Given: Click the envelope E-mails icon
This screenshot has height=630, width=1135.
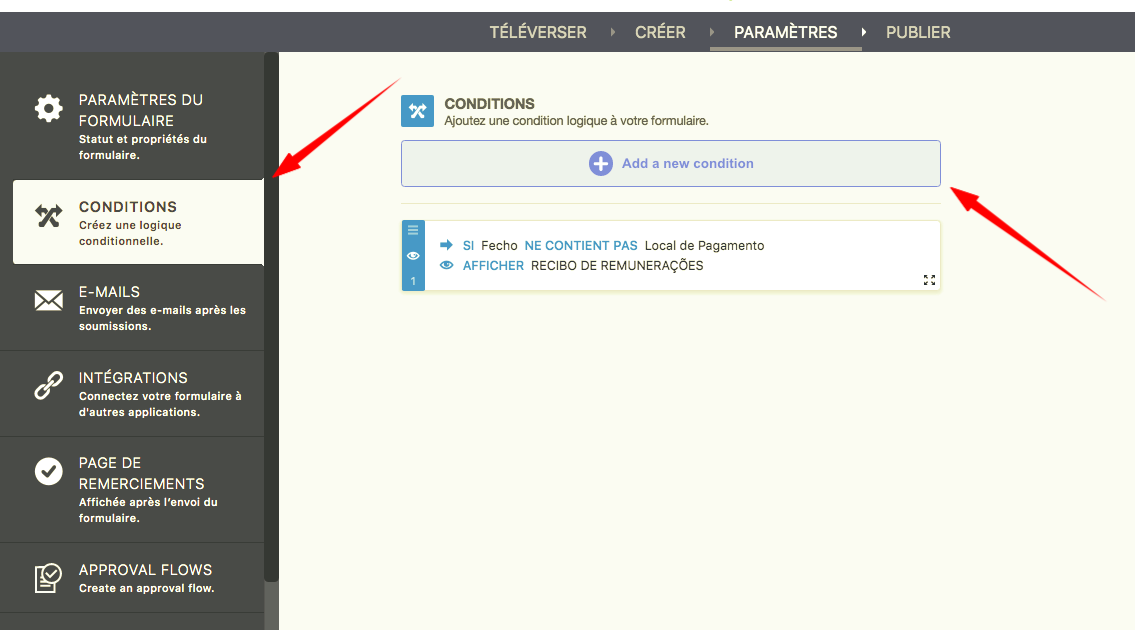Looking at the screenshot, I should [x=48, y=300].
